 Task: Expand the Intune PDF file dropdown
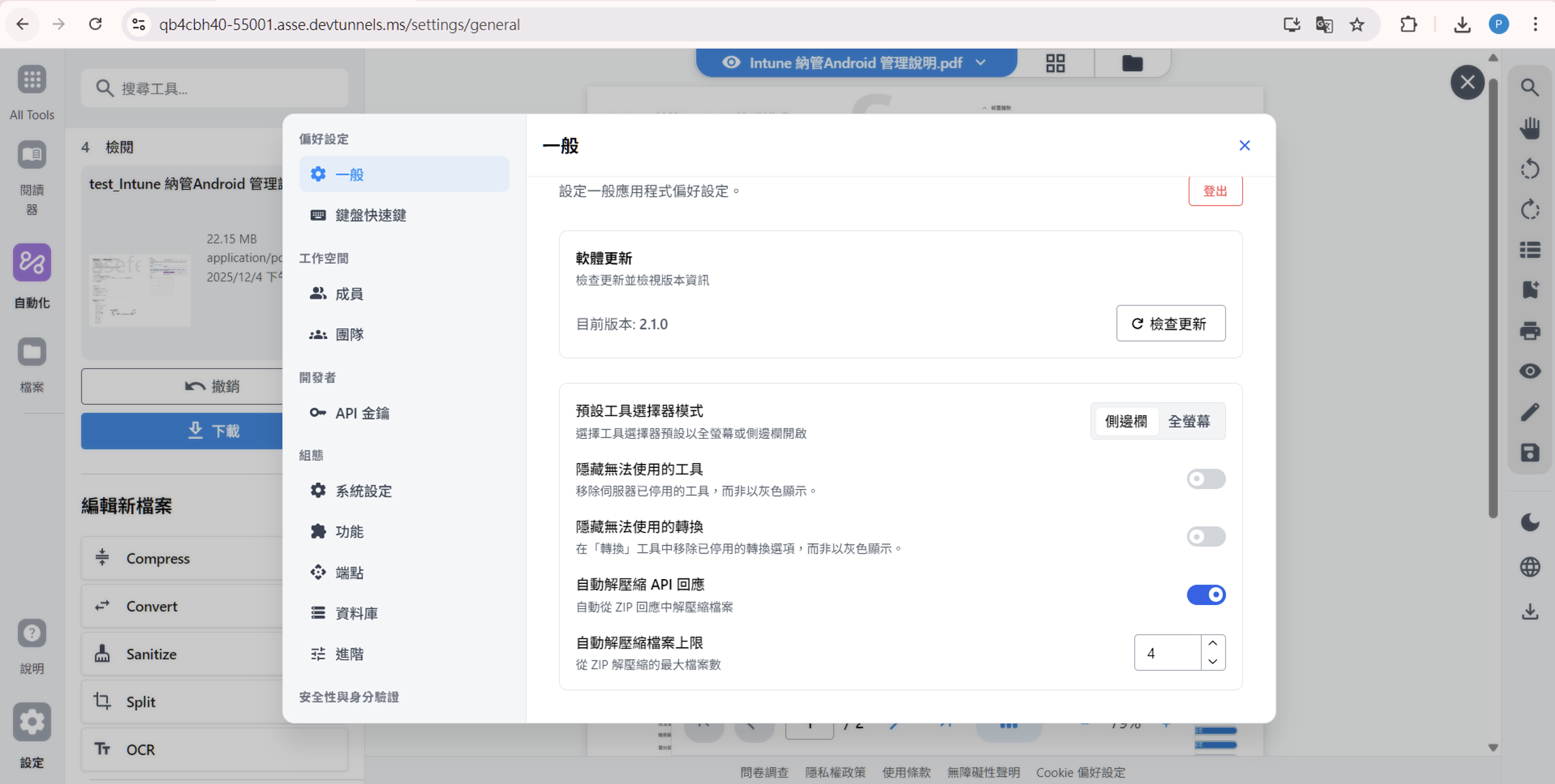[x=981, y=62]
